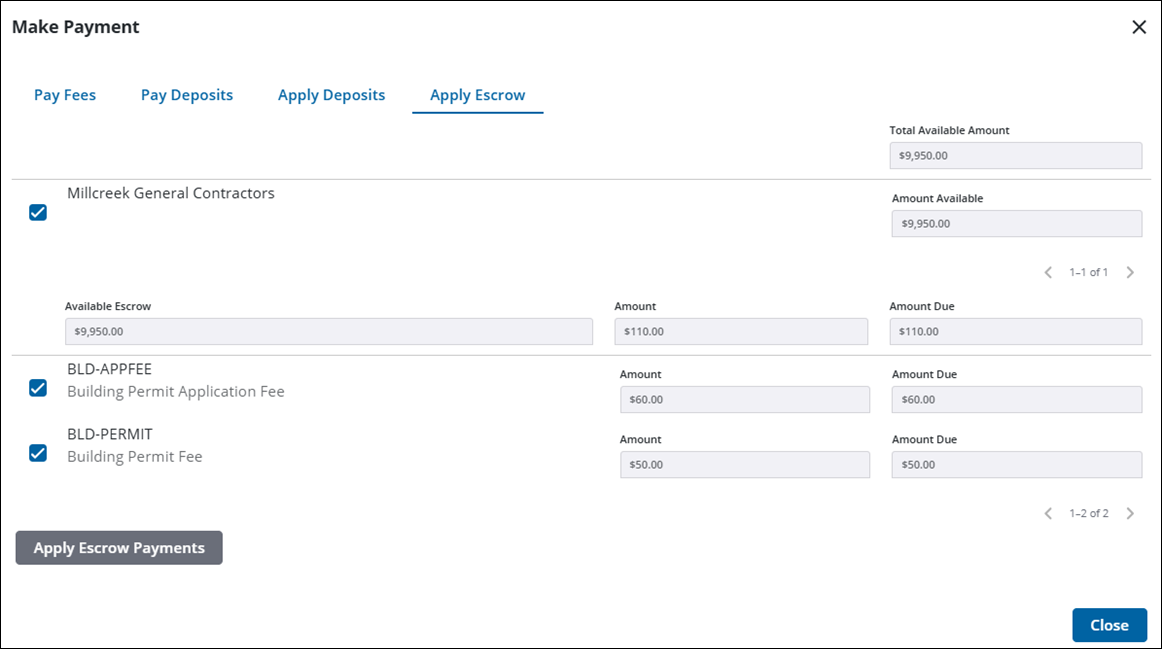Click the BLD-PERMIT Amount Due field
The width and height of the screenshot is (1162, 649).
coord(1016,465)
